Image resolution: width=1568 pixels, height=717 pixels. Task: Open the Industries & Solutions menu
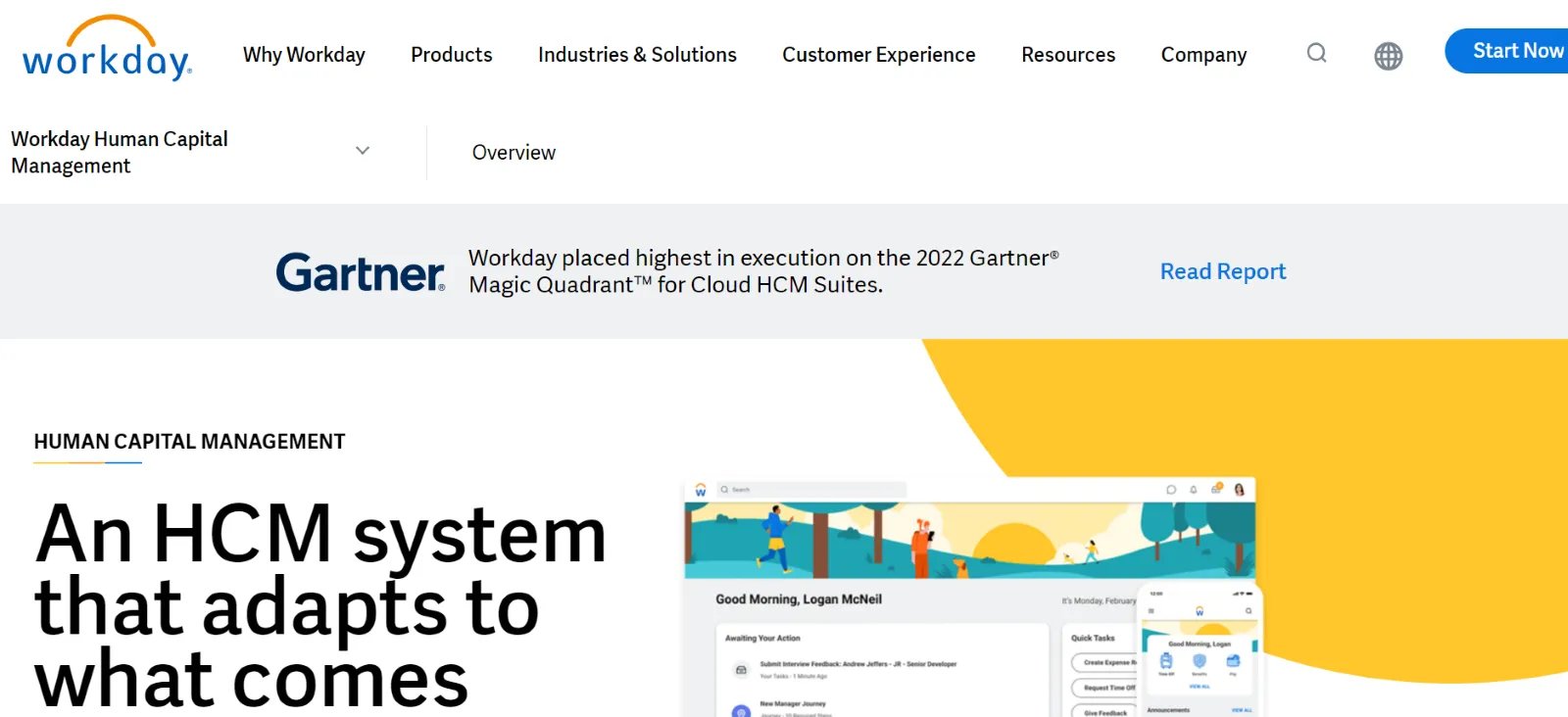[637, 55]
